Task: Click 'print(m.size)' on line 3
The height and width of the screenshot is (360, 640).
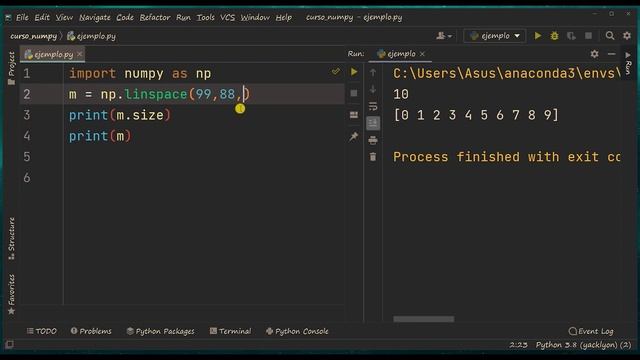Action: tap(120, 115)
